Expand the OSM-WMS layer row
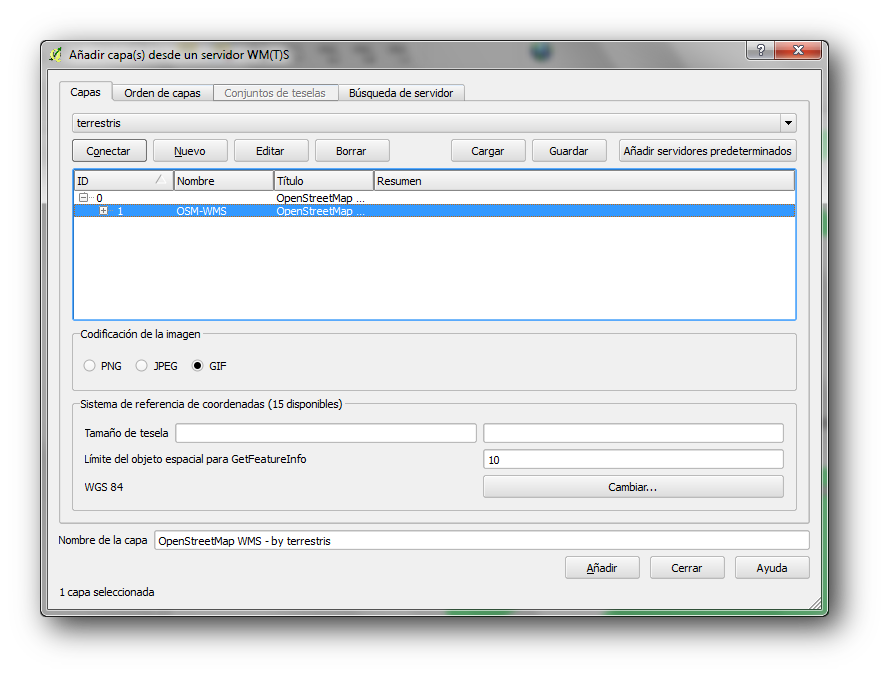The image size is (889, 677). 104,211
